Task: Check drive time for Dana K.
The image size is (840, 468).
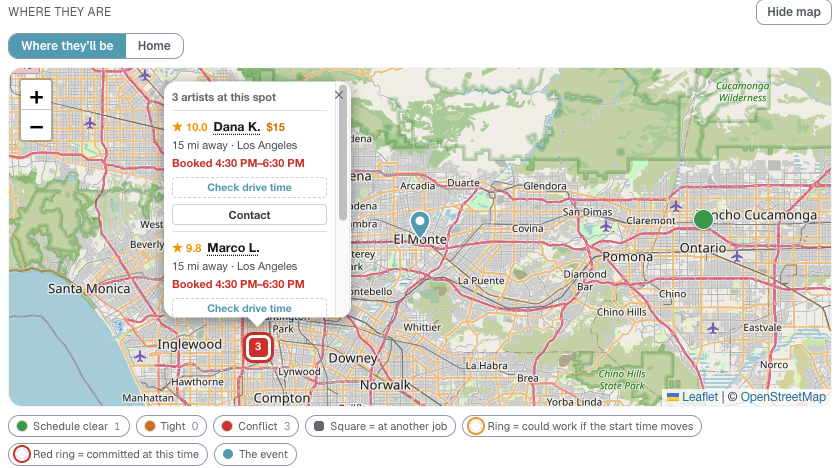Action: pos(249,187)
